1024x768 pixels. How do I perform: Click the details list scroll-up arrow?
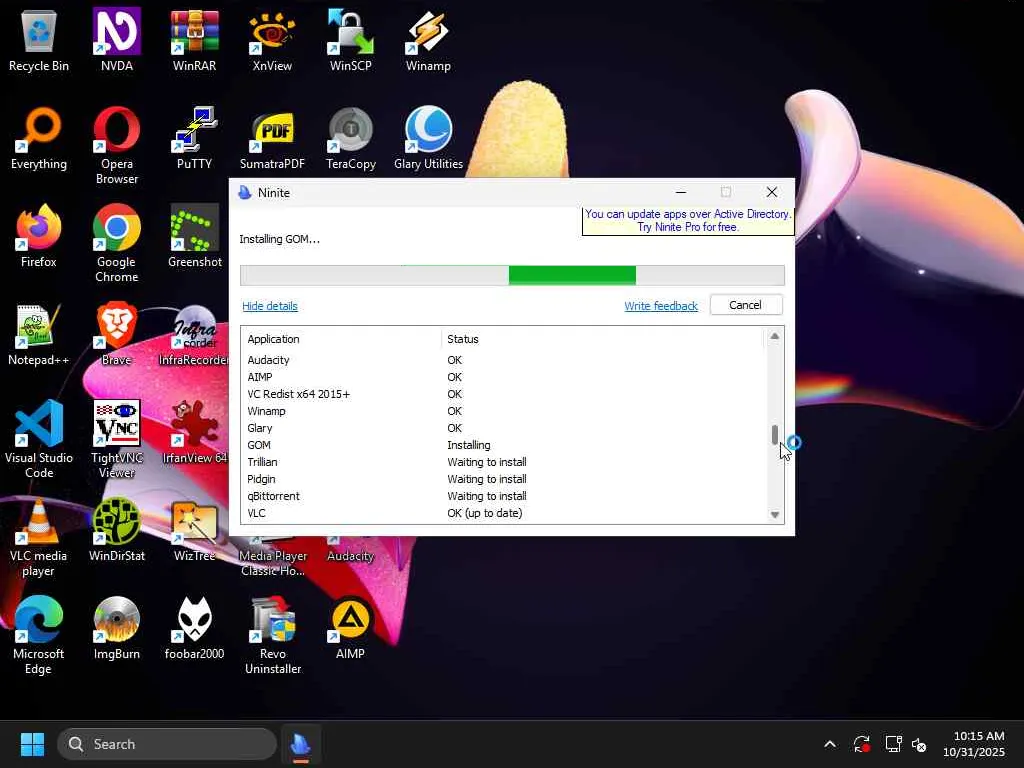(x=775, y=336)
